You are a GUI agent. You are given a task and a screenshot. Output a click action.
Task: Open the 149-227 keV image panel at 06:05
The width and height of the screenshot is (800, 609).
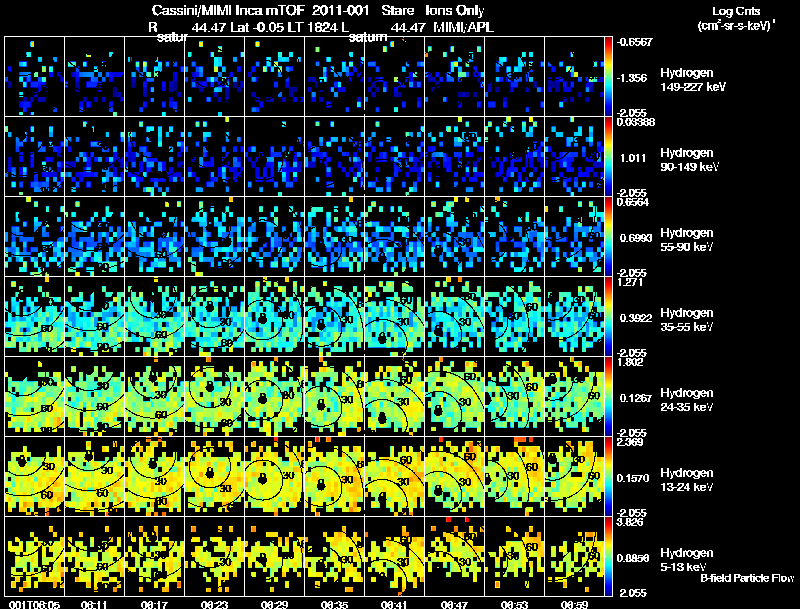pos(35,77)
